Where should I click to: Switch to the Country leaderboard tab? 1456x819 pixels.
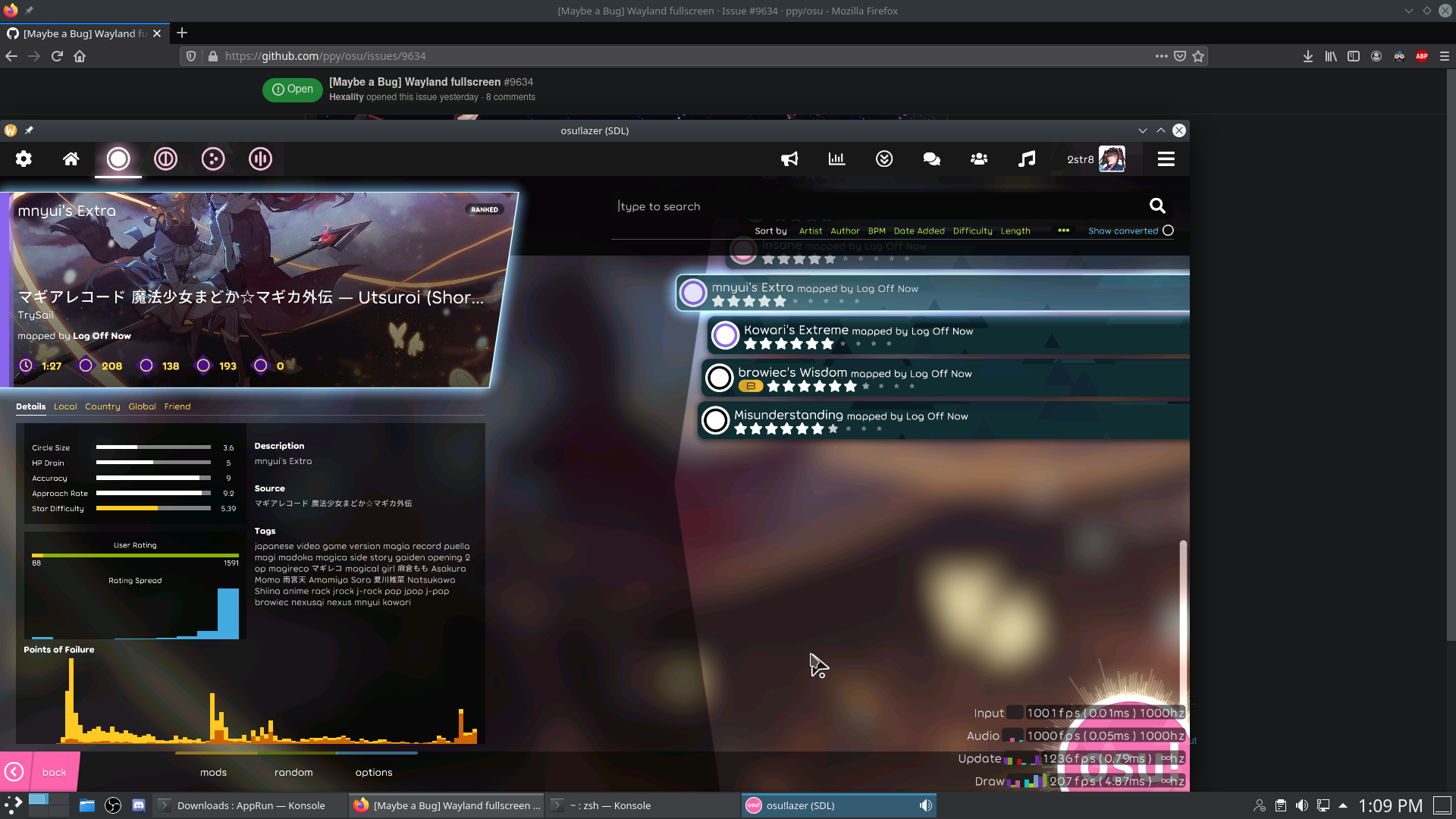pos(102,406)
